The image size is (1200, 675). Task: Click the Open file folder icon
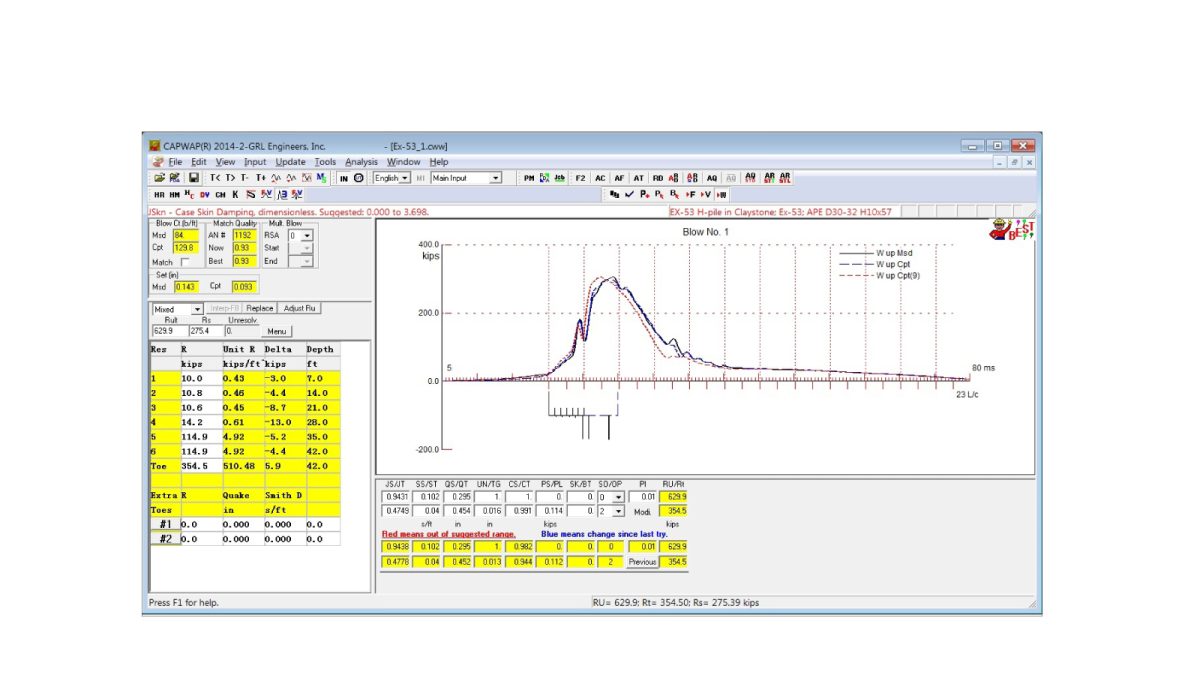pyautogui.click(x=160, y=178)
